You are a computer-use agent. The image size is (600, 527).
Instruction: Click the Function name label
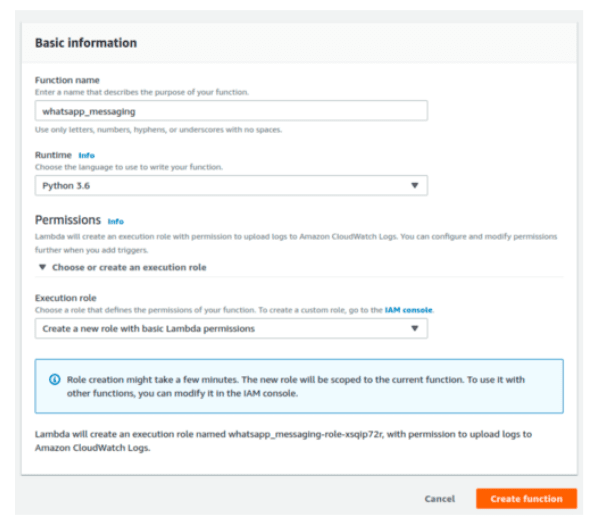[x=67, y=80]
